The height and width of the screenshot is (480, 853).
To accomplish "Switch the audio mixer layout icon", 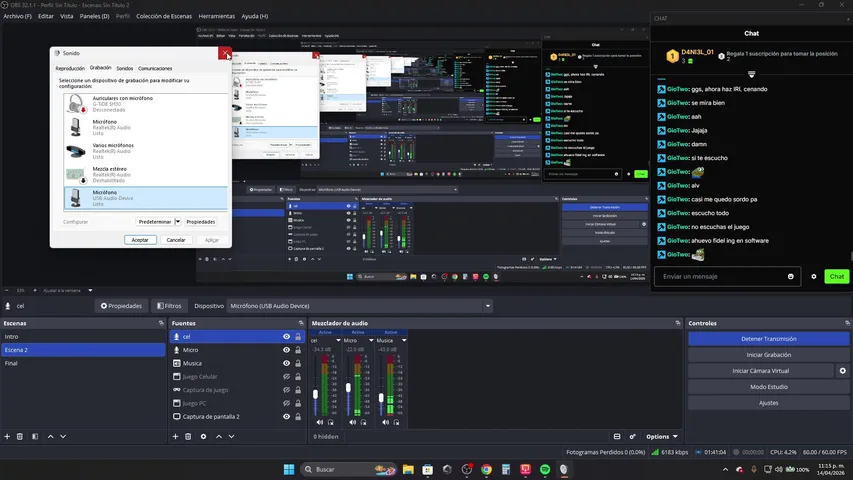I will [x=617, y=436].
